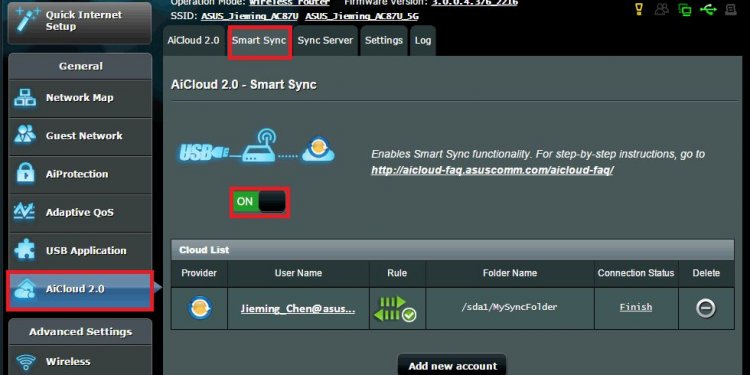Click the Jieming_Chen@asus... user name link

pos(298,309)
